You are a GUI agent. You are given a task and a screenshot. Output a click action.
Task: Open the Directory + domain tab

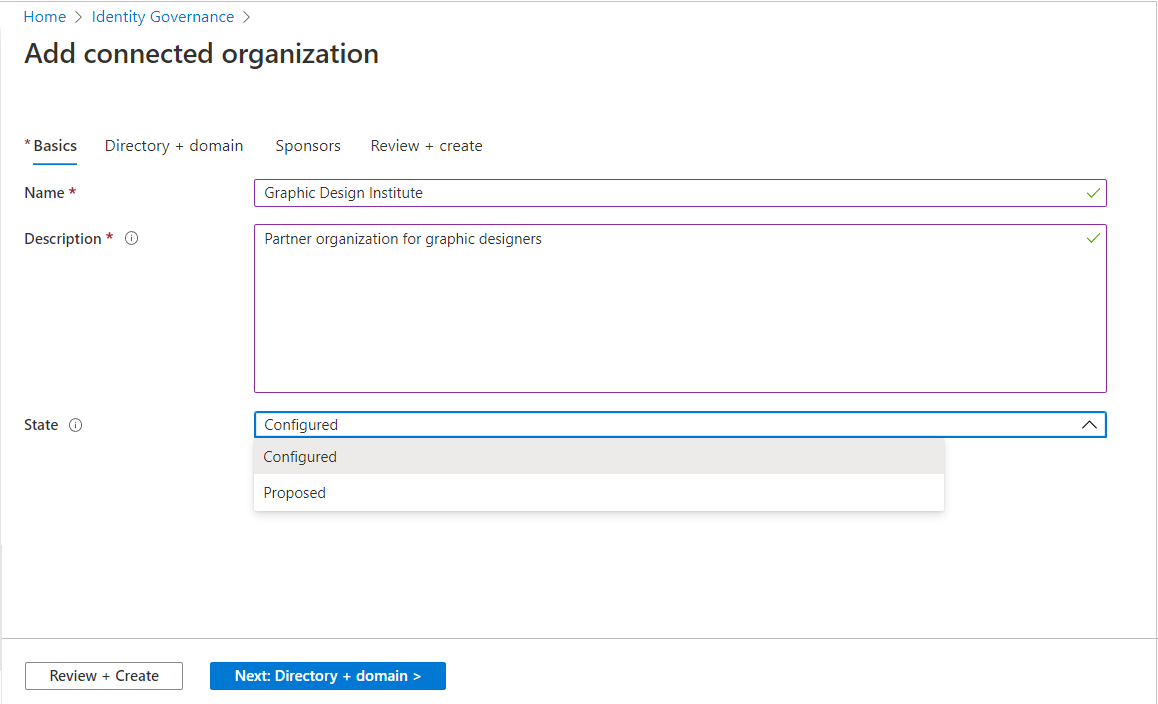pos(174,146)
